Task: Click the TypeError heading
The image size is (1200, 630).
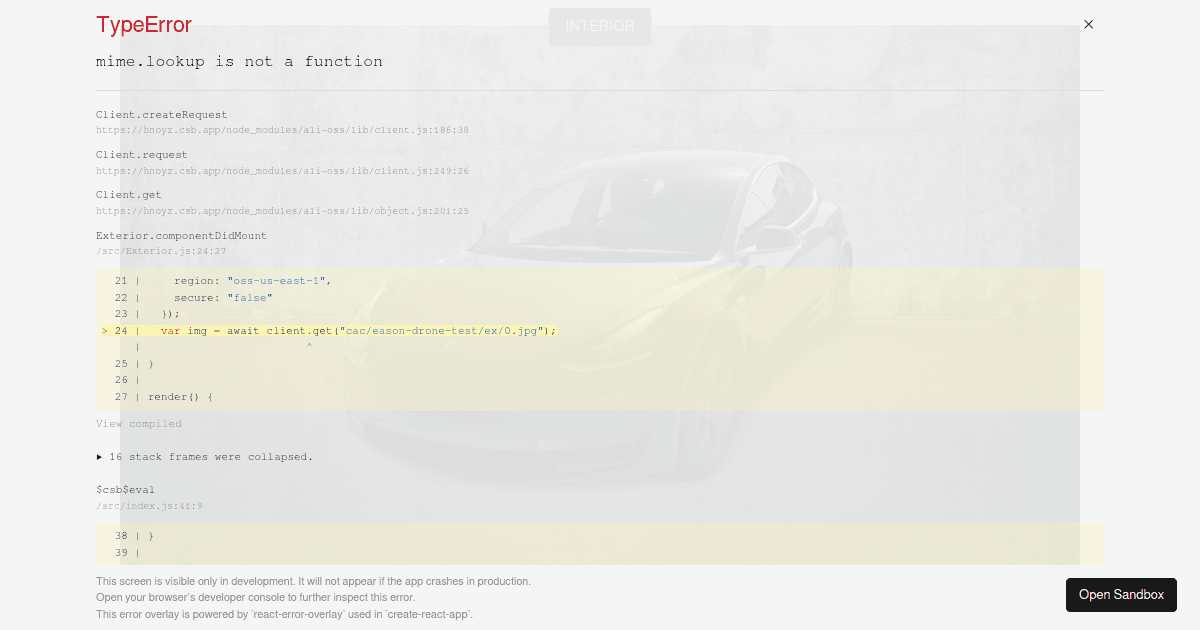Action: (x=143, y=24)
